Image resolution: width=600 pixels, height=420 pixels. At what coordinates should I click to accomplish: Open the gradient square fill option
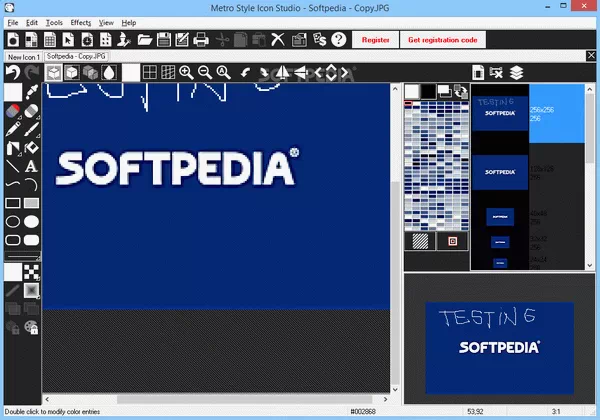pyautogui.click(x=31, y=290)
